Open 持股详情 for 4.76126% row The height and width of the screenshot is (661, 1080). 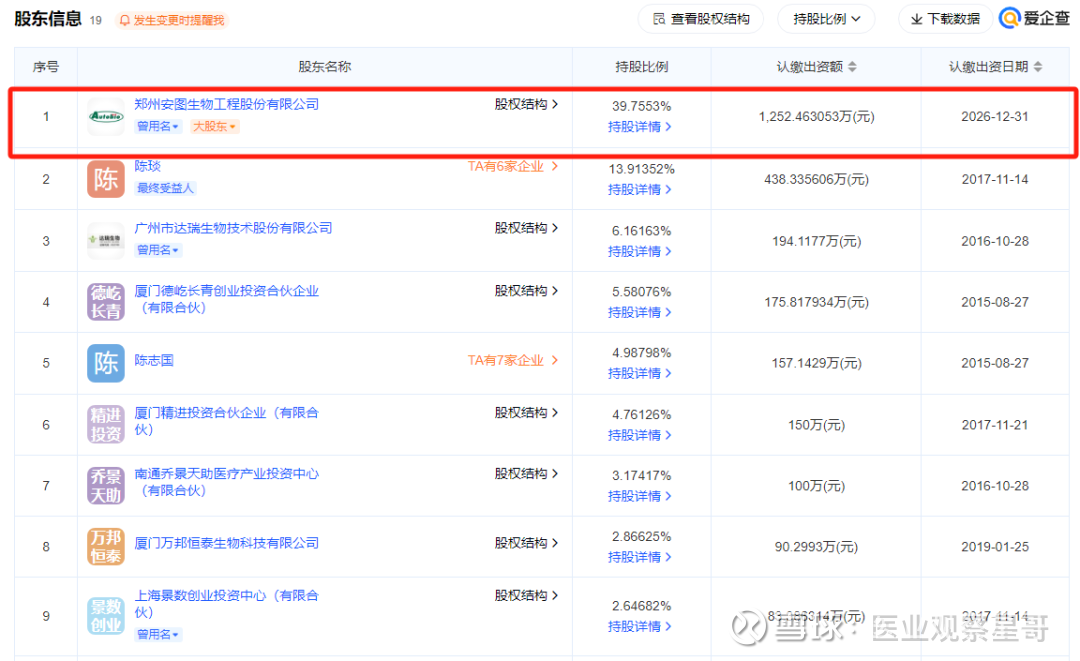click(639, 435)
